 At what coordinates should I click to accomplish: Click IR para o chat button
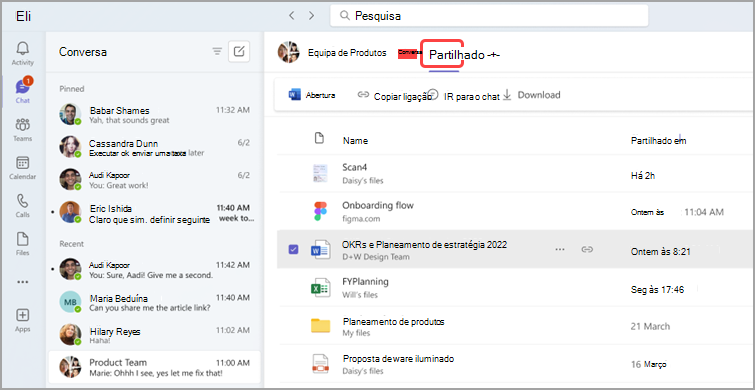point(465,96)
